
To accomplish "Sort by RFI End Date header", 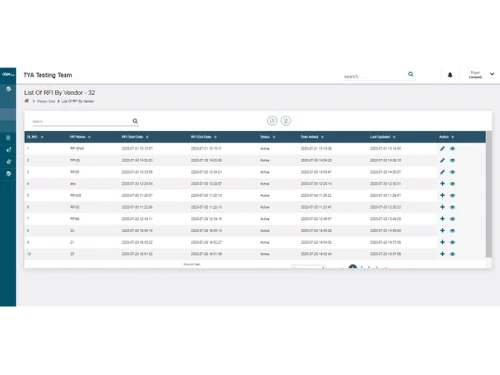I will pyautogui.click(x=204, y=137).
